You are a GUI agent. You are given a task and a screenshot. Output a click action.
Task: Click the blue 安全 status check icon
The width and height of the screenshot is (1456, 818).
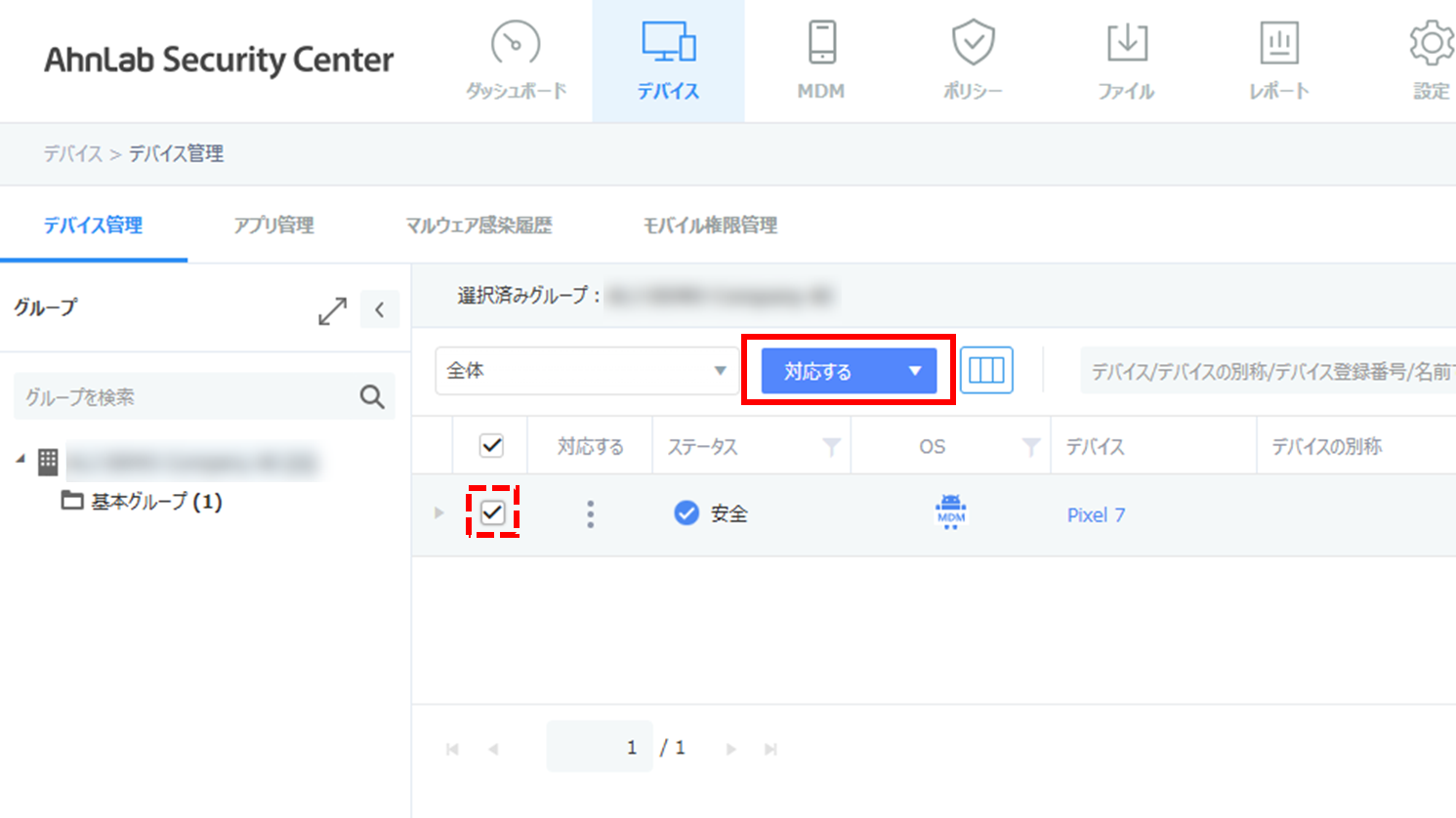686,512
